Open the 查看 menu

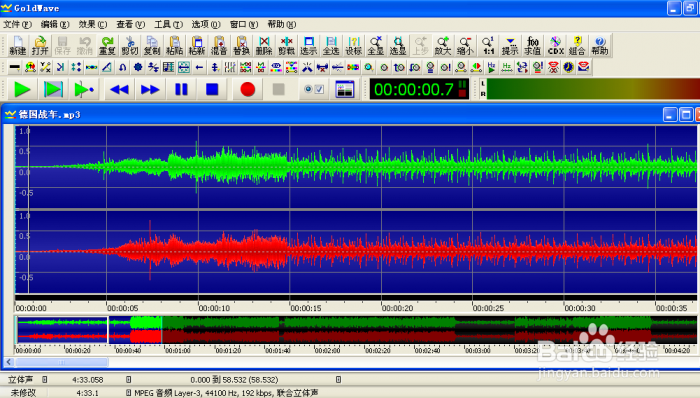[130, 25]
